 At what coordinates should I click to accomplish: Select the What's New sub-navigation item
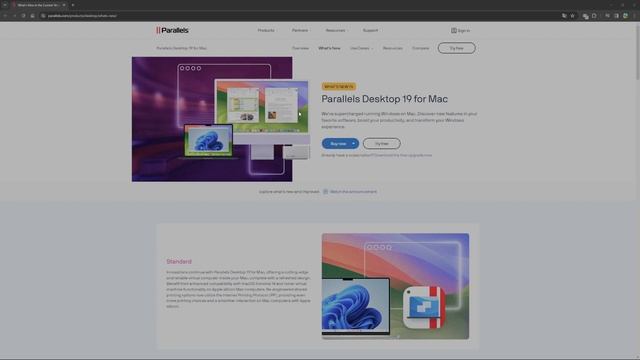329,48
